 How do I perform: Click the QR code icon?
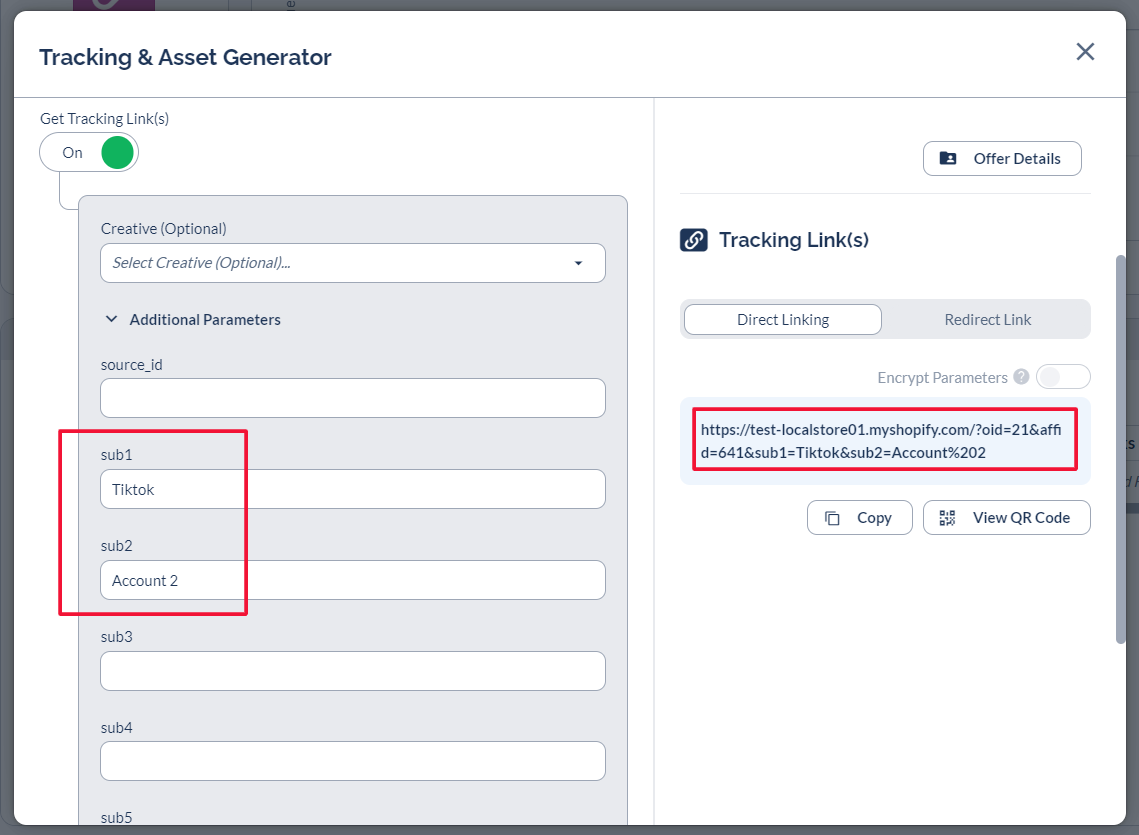tap(948, 518)
